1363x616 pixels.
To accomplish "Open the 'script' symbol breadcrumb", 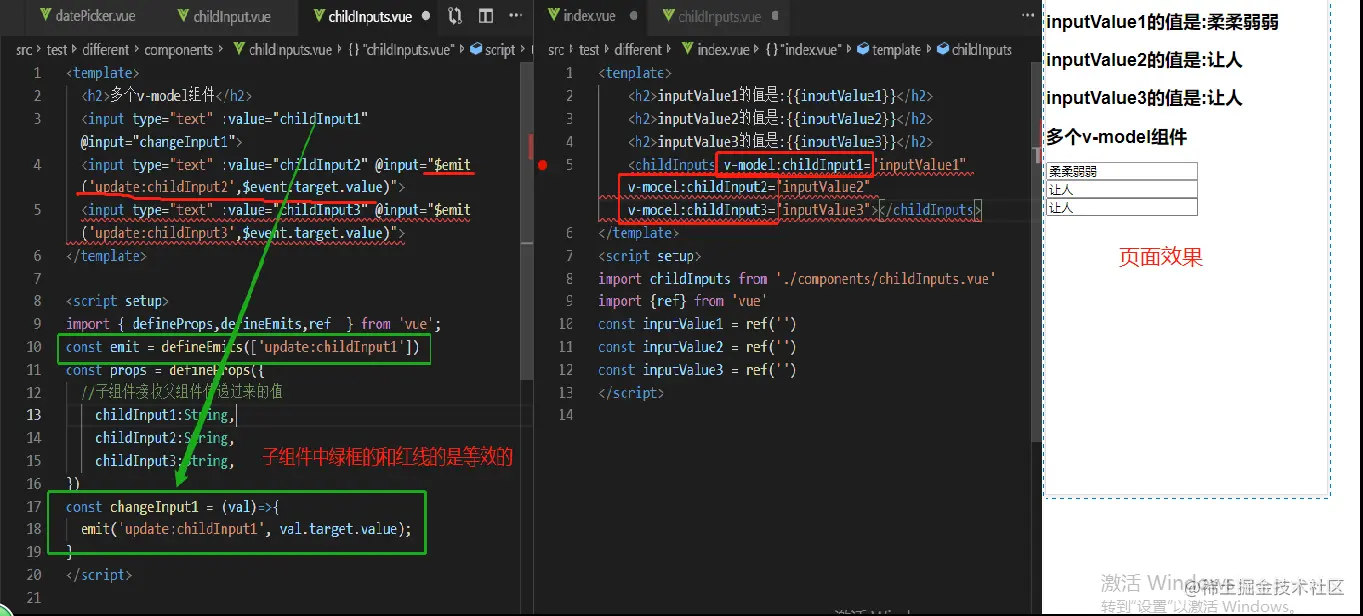I will click(x=493, y=49).
